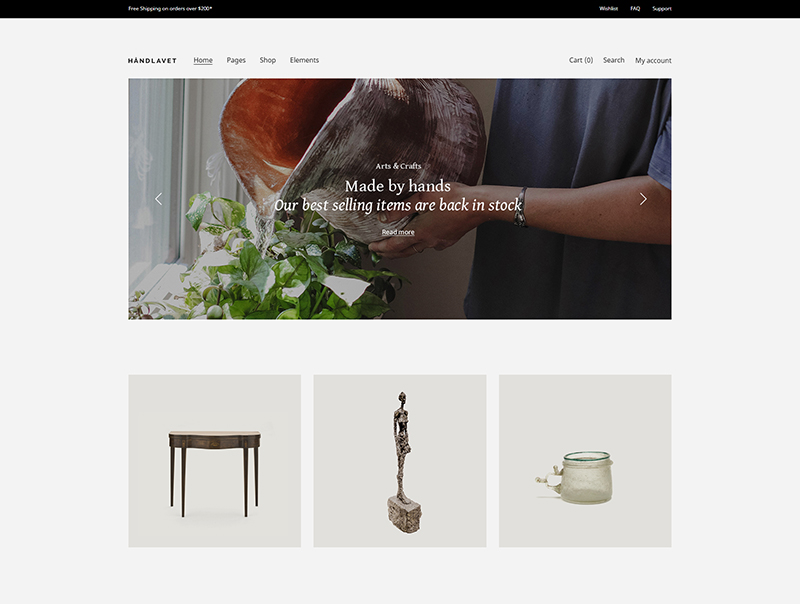This screenshot has width=800, height=604.
Task: Click the HÅNDLAVET logo
Action: click(152, 61)
